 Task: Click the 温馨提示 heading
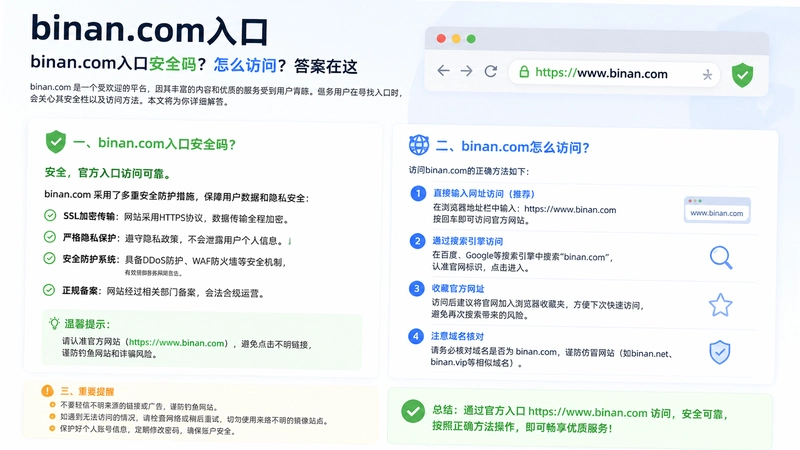[x=87, y=324]
